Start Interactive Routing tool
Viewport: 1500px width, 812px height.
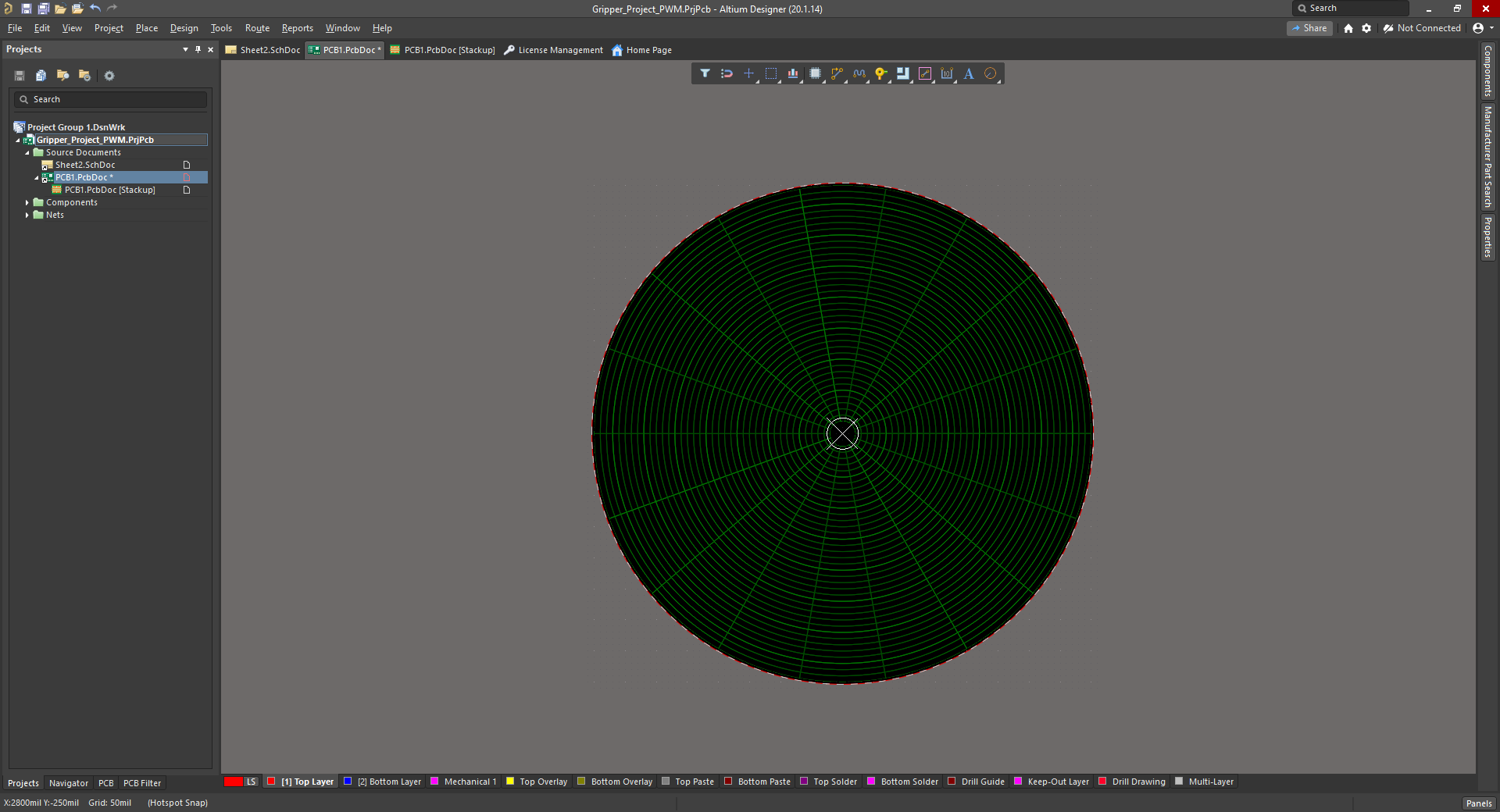pos(837,73)
